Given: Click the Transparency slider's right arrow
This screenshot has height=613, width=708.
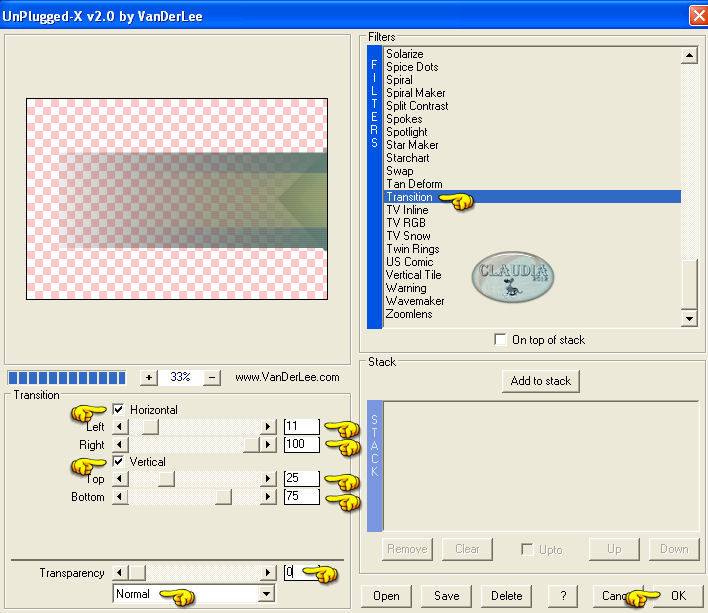Looking at the screenshot, I should 268,573.
